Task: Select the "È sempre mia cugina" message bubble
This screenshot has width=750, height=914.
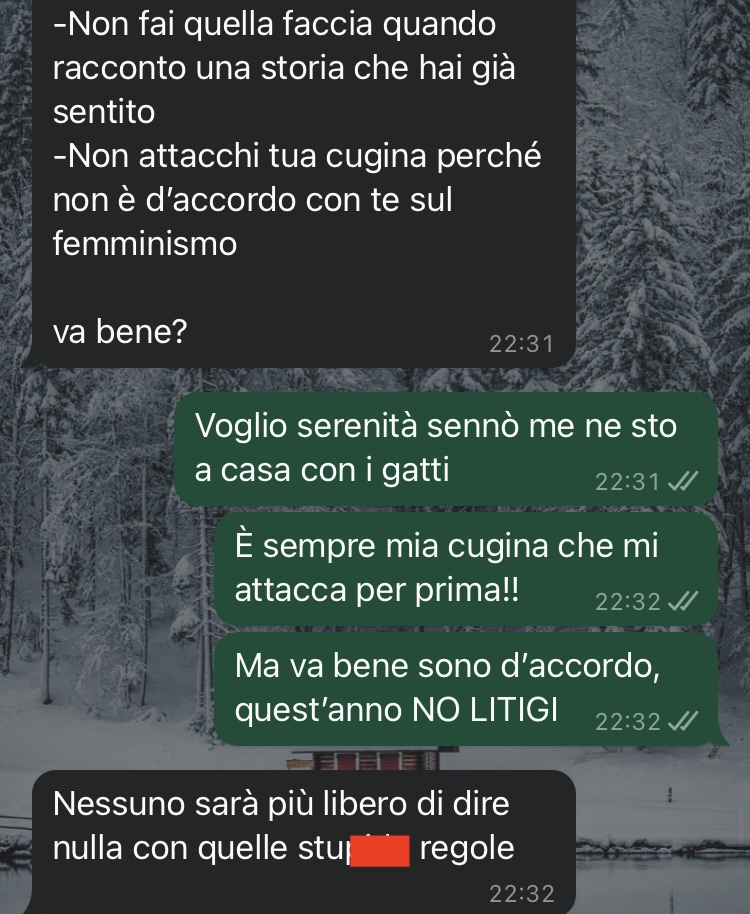Action: coord(466,569)
